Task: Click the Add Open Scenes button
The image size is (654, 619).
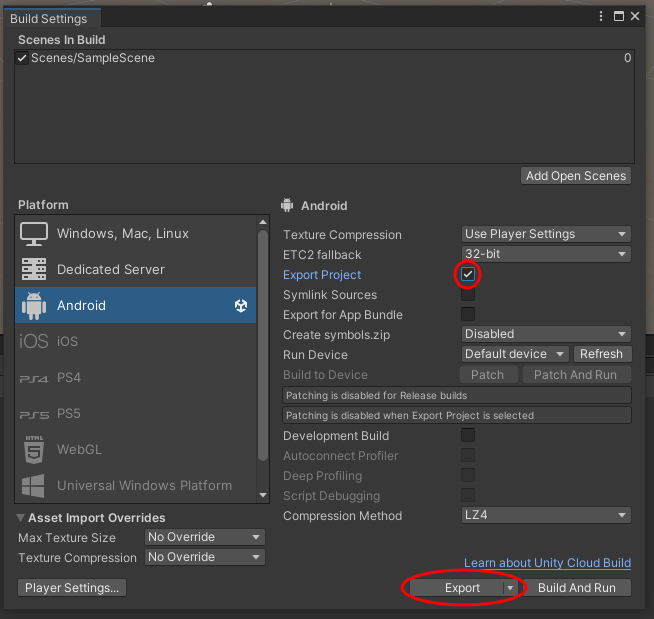Action: point(576,176)
